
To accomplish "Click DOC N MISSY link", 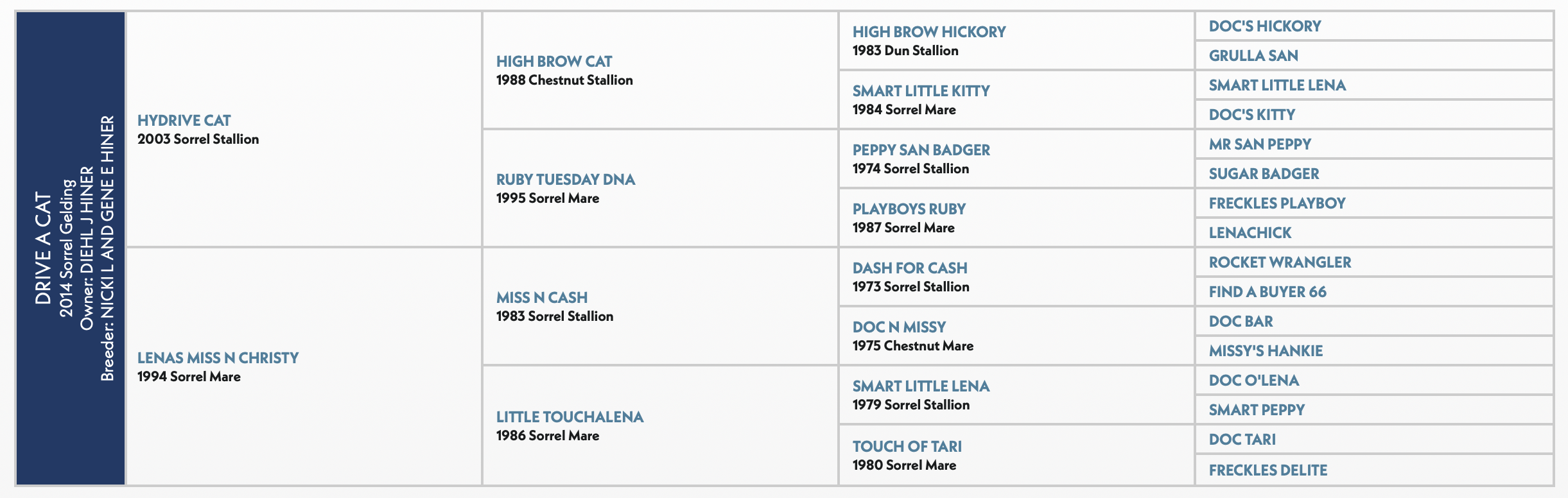I will coord(899,327).
